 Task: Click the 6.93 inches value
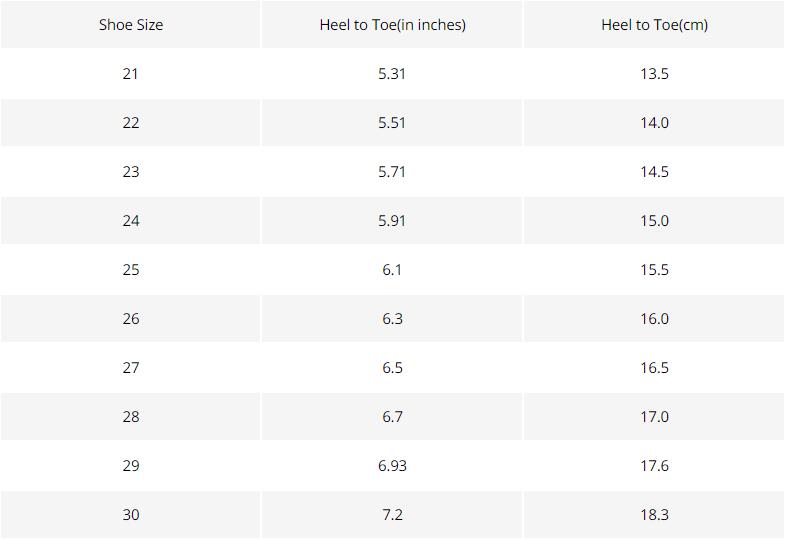[392, 466]
